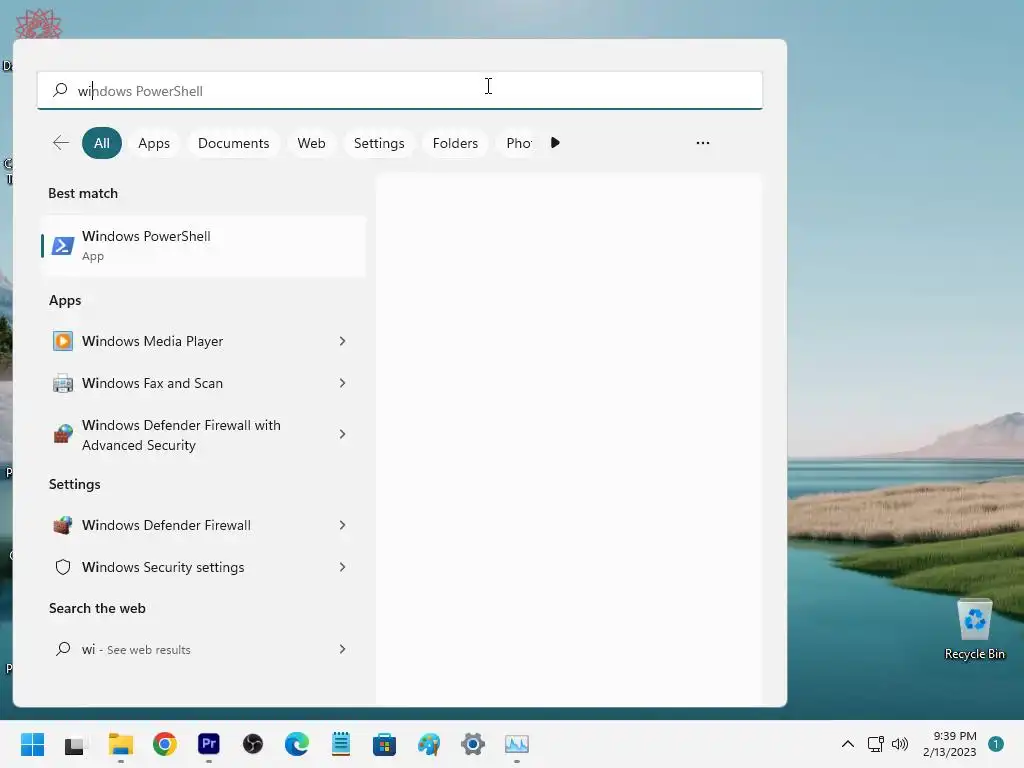Open the three-dots more options menu
The image size is (1024, 768).
703,143
